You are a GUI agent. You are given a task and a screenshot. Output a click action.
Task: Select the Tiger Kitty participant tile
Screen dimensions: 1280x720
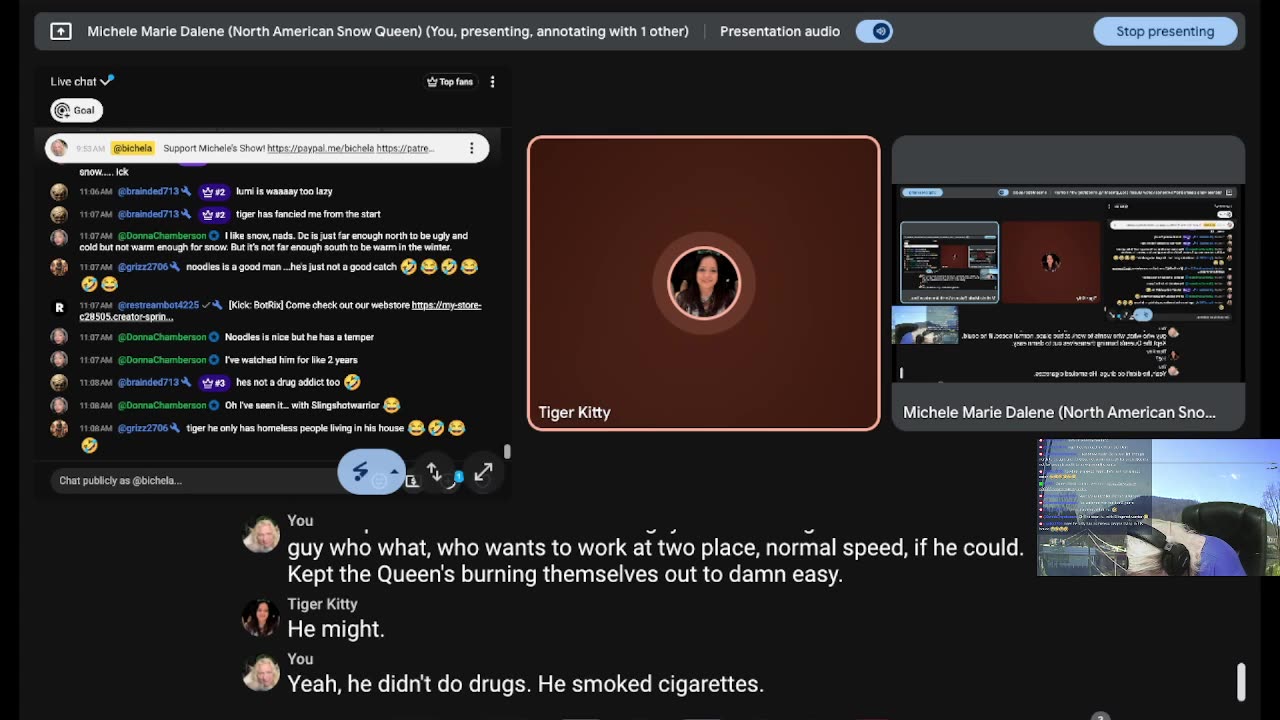704,283
